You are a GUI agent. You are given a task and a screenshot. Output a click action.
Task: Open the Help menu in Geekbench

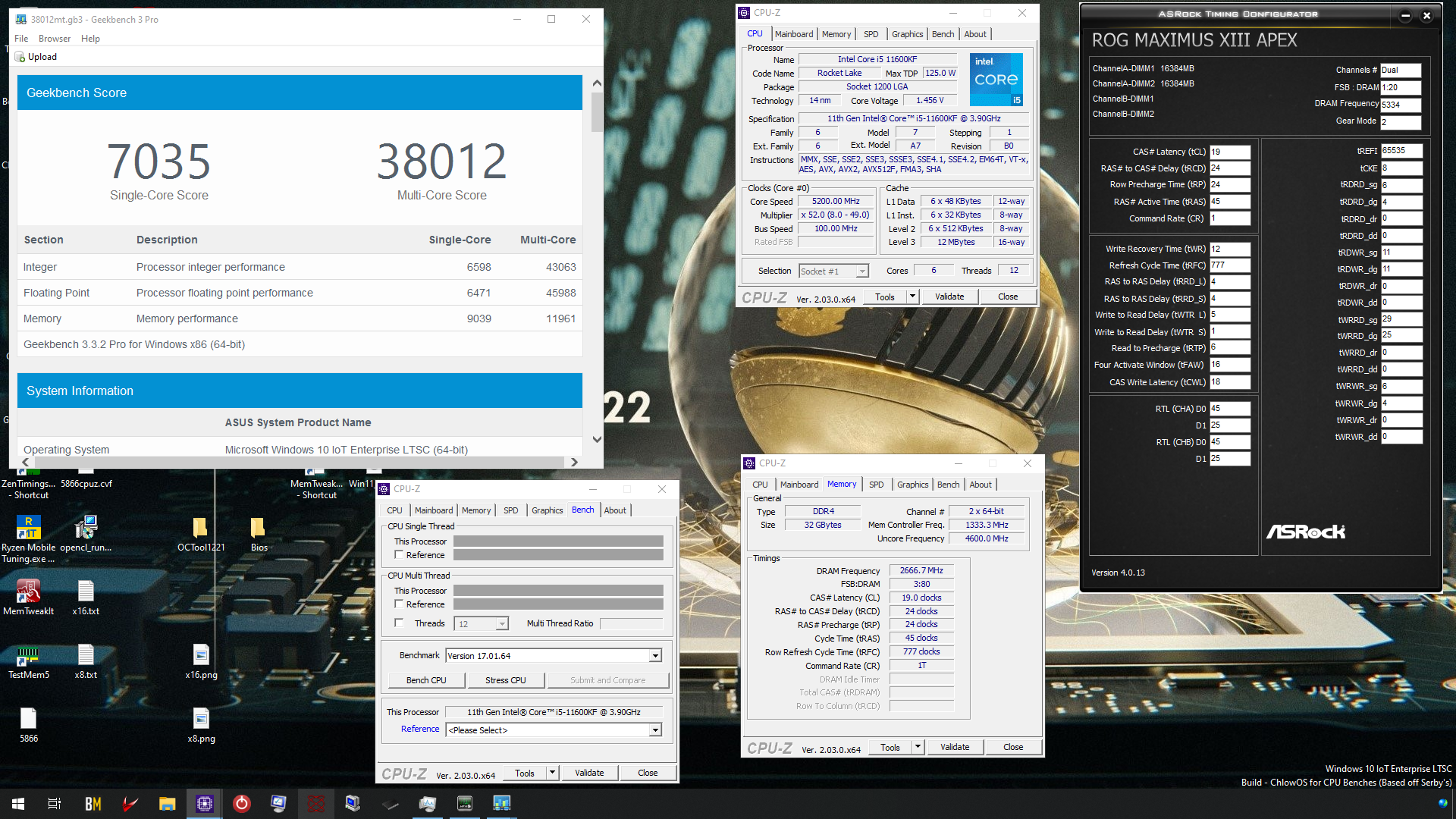click(x=90, y=39)
